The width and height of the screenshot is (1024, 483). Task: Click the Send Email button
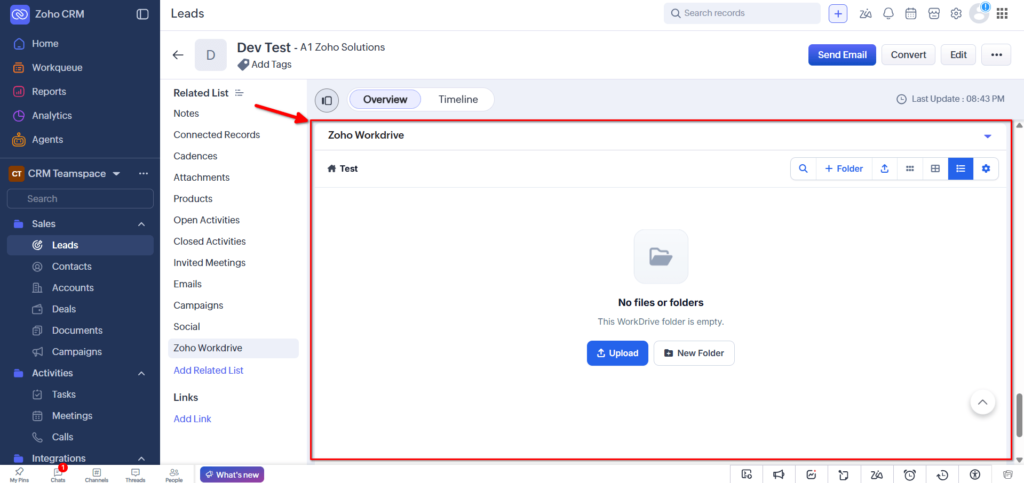point(842,55)
